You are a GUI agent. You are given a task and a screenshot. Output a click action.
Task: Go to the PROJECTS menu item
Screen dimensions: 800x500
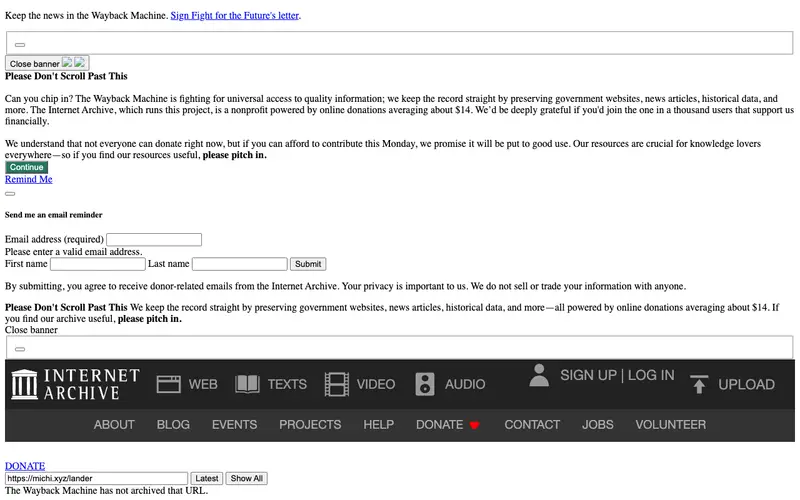coord(310,425)
